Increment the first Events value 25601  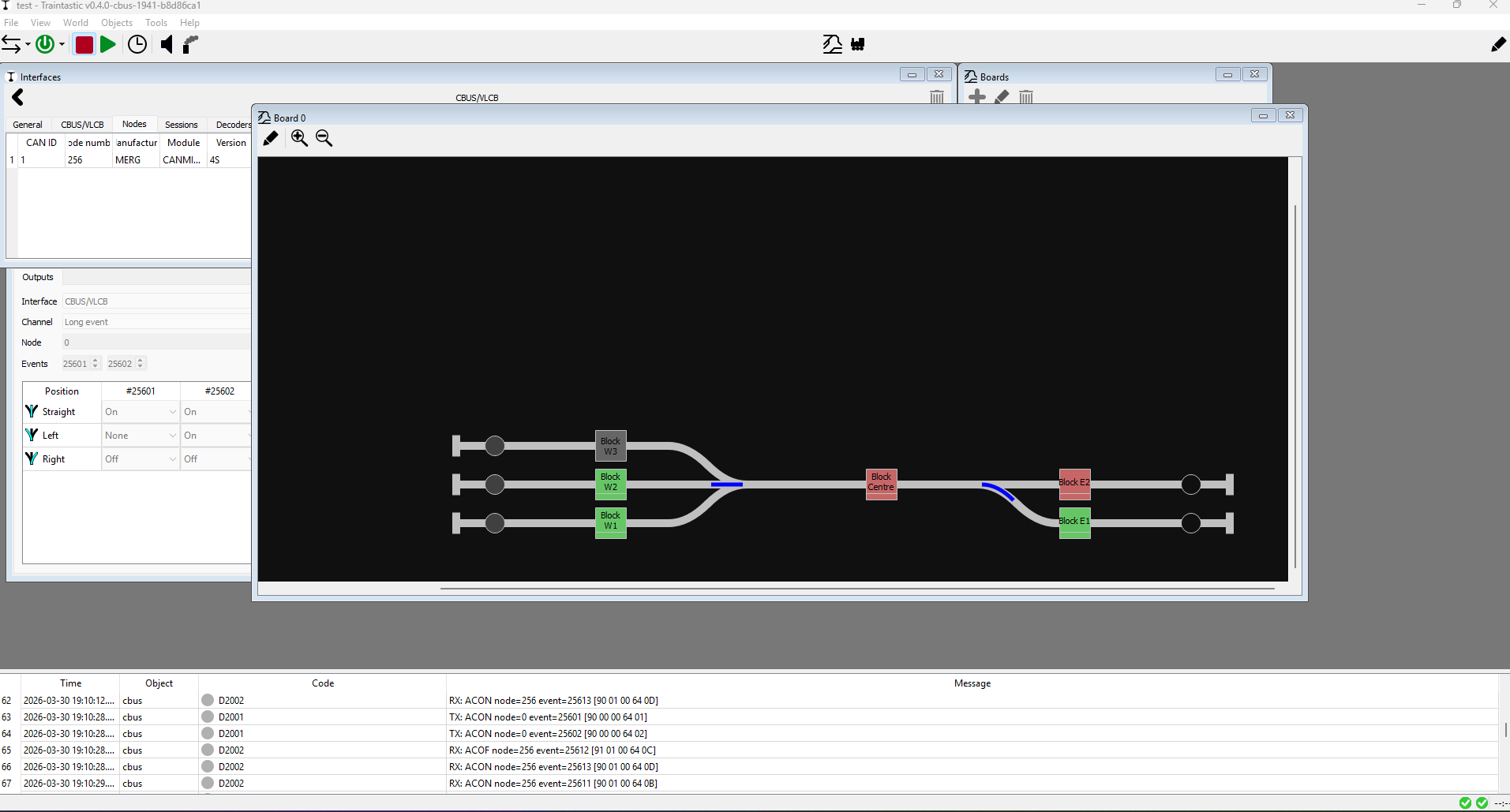coord(96,361)
